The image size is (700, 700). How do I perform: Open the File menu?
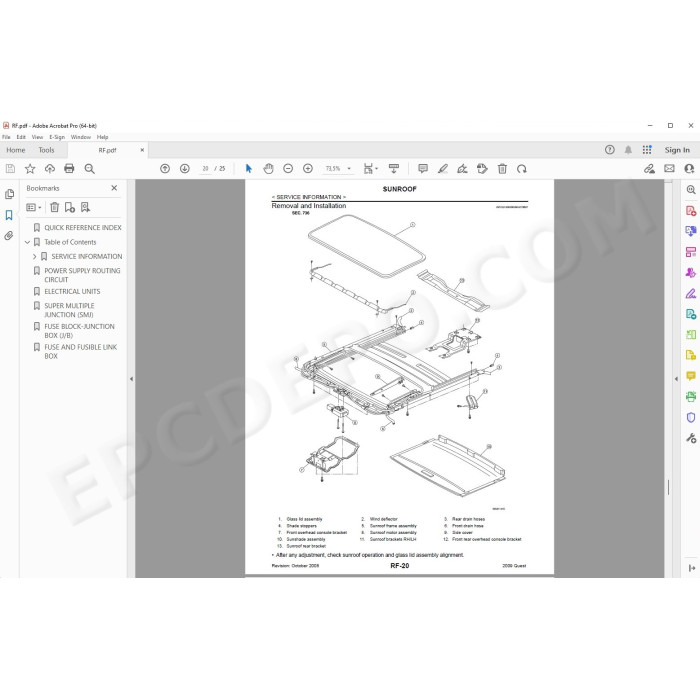6,137
